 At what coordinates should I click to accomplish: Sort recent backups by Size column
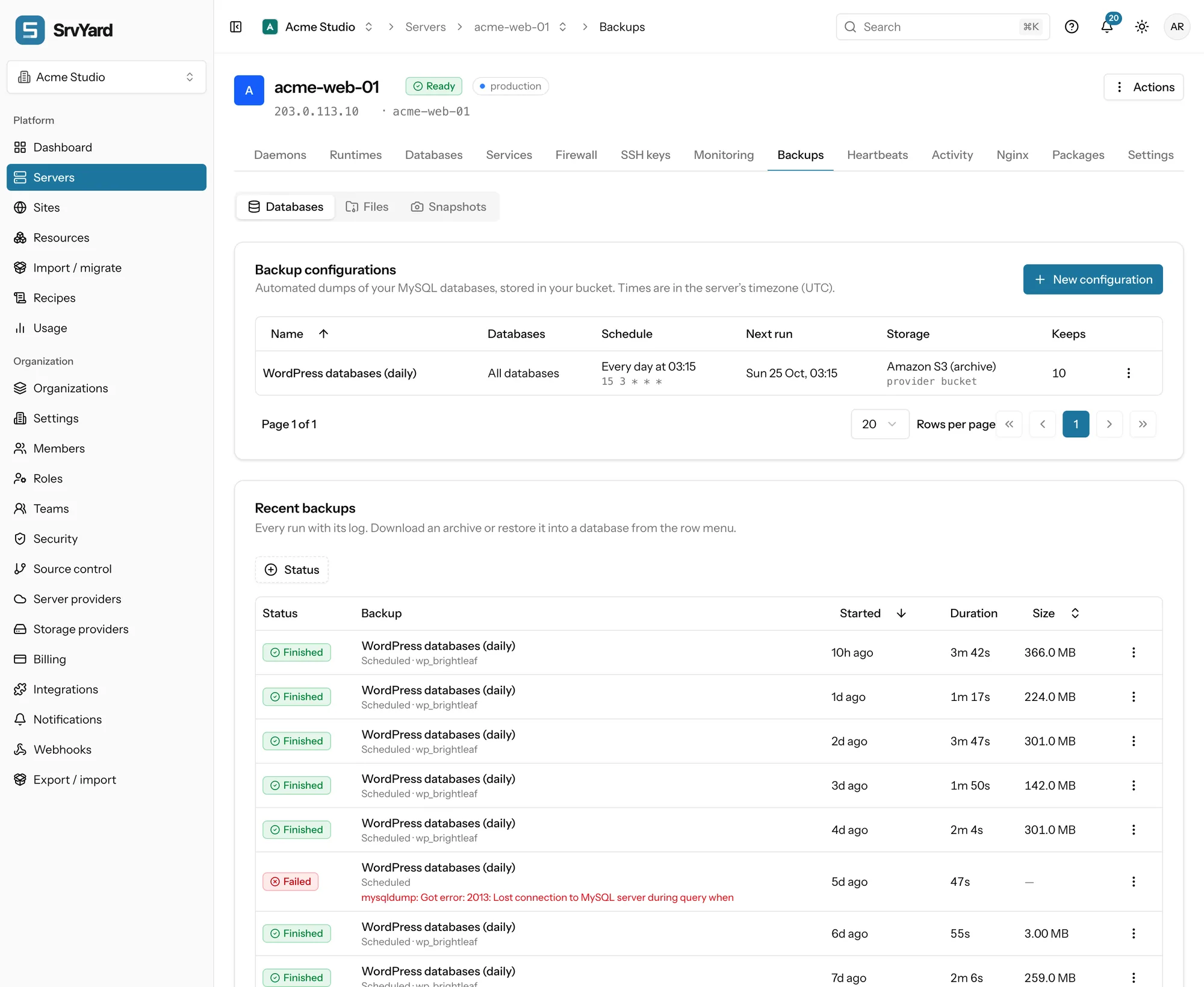(1056, 613)
